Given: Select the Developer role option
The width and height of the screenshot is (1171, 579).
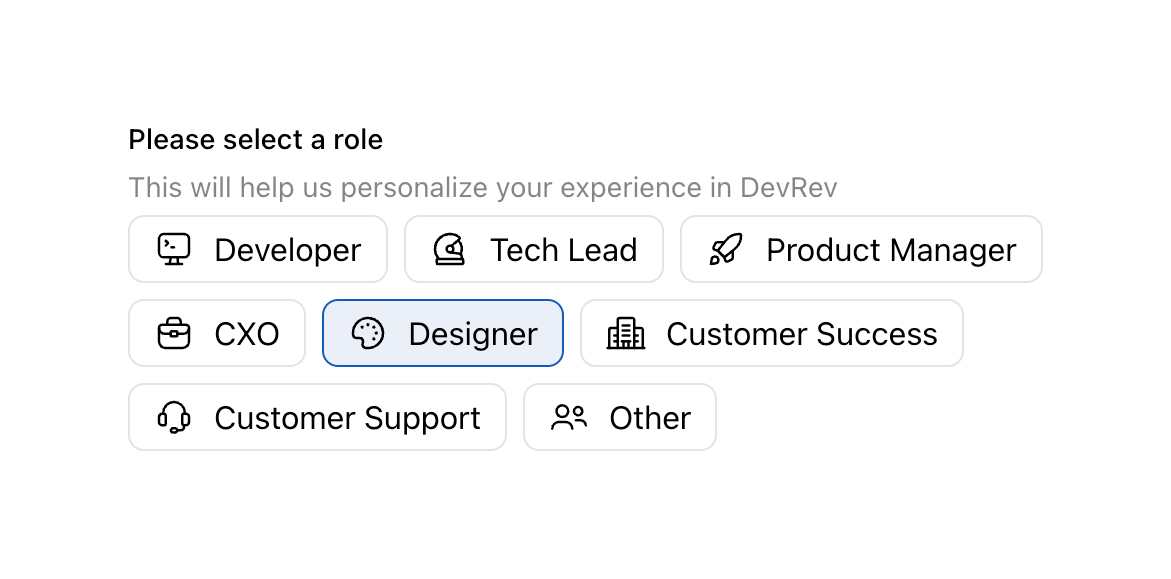Looking at the screenshot, I should tap(258, 249).
